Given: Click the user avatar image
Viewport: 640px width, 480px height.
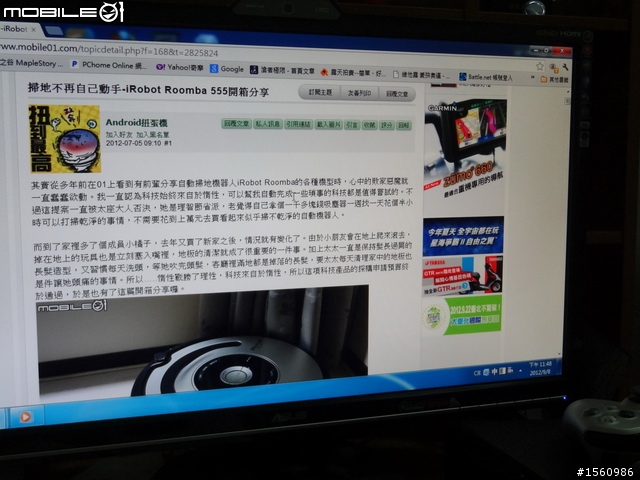Looking at the screenshot, I should coord(65,139).
